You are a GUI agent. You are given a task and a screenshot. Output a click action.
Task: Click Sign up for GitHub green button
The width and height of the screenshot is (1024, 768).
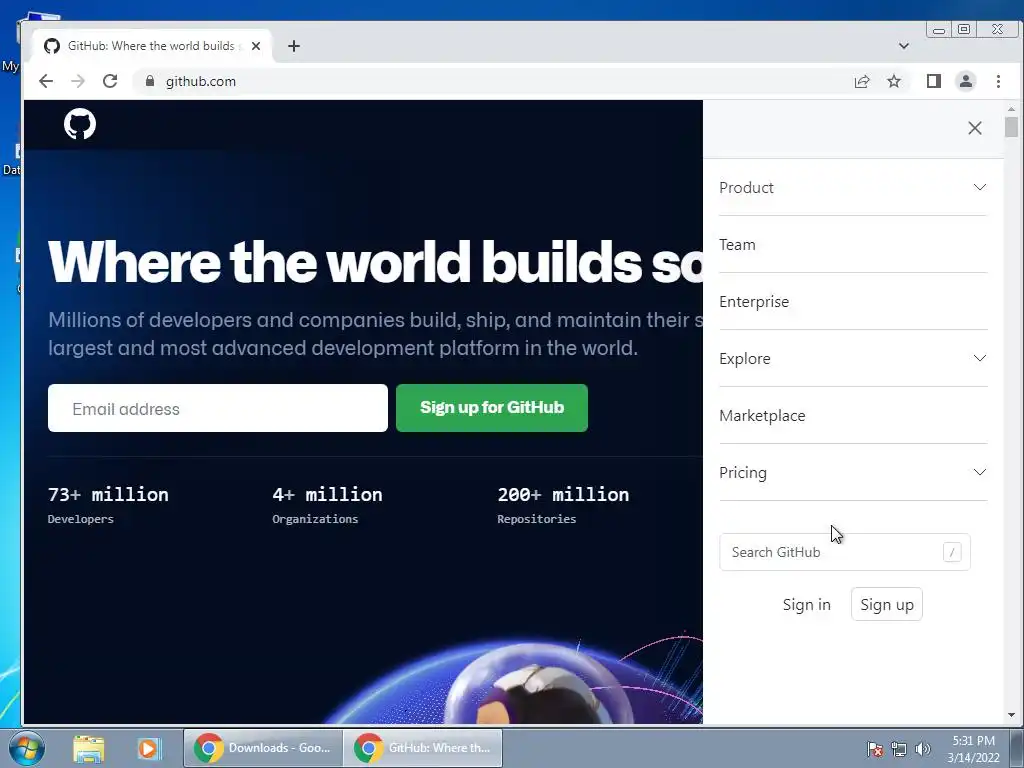click(x=492, y=408)
